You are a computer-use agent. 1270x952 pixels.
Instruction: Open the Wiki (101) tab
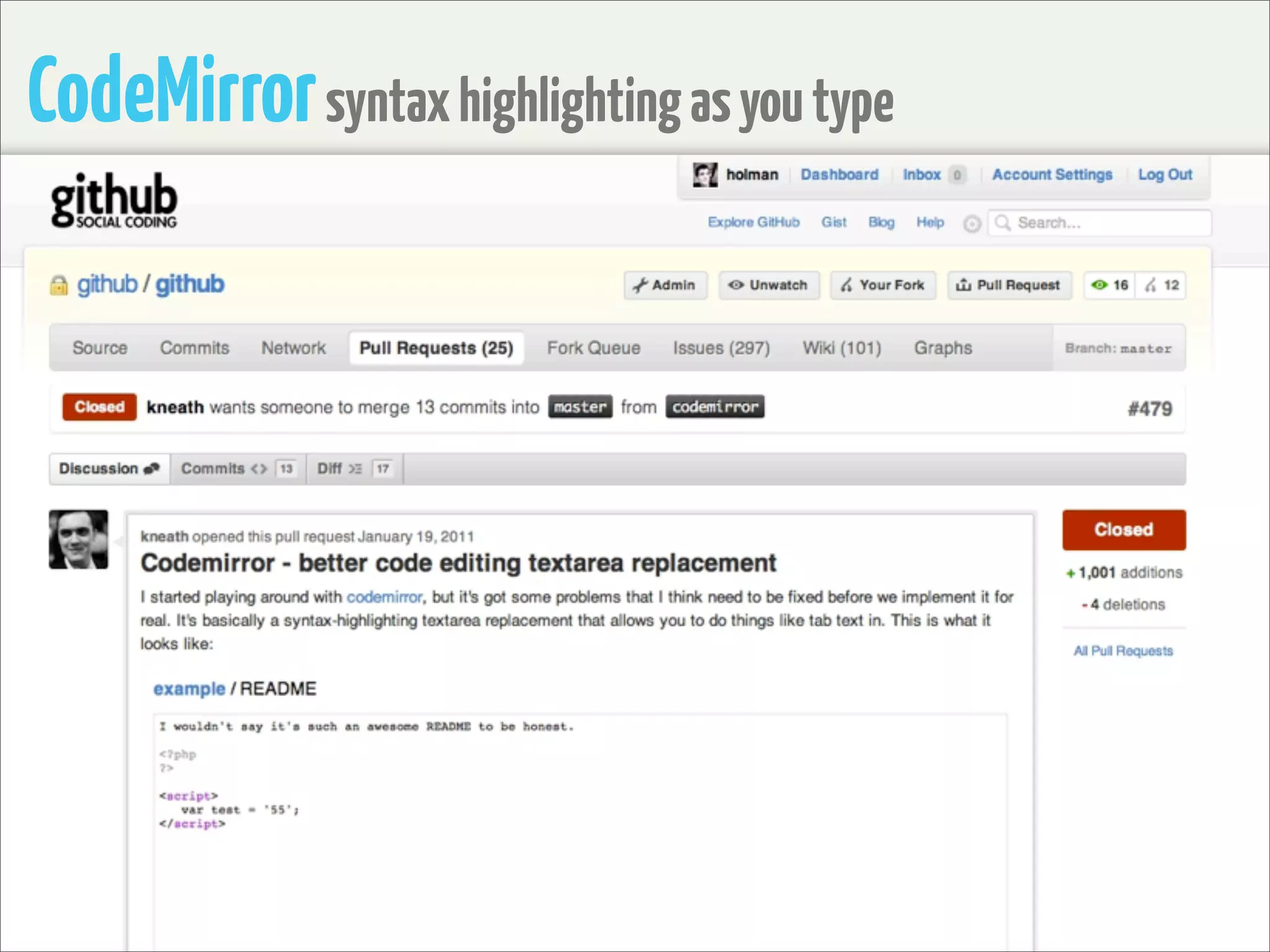841,348
